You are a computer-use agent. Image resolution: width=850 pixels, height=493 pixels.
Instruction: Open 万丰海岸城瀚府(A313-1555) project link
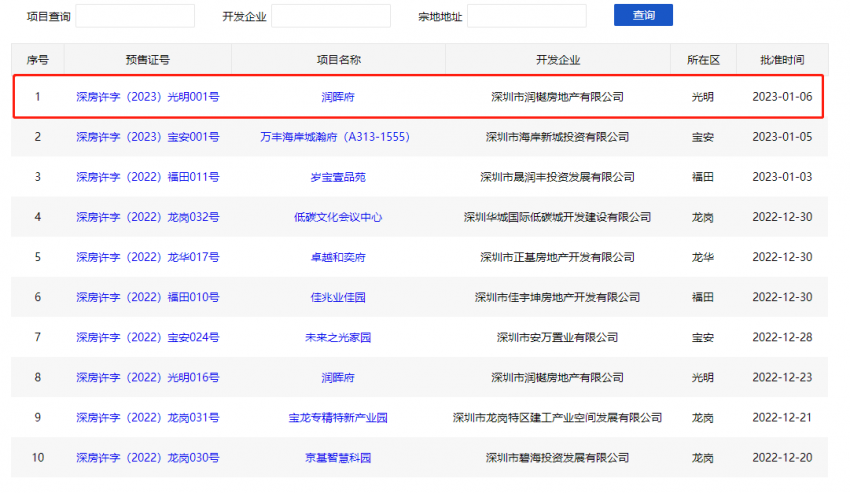[334, 137]
